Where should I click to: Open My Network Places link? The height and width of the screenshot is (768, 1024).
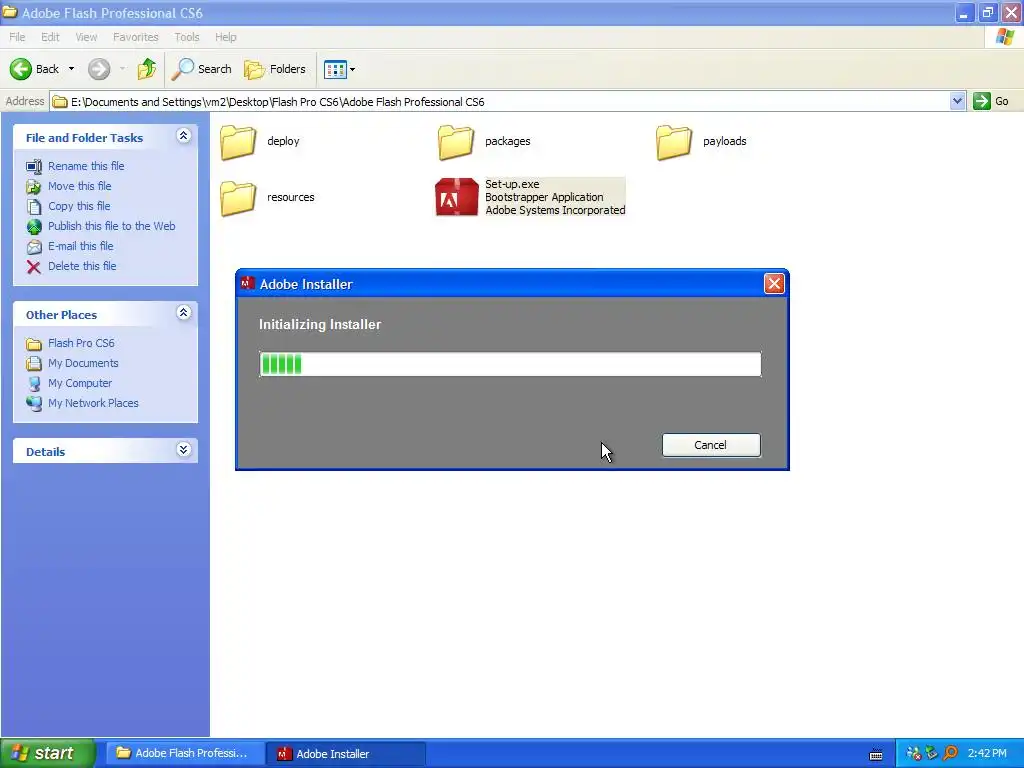click(x=93, y=403)
